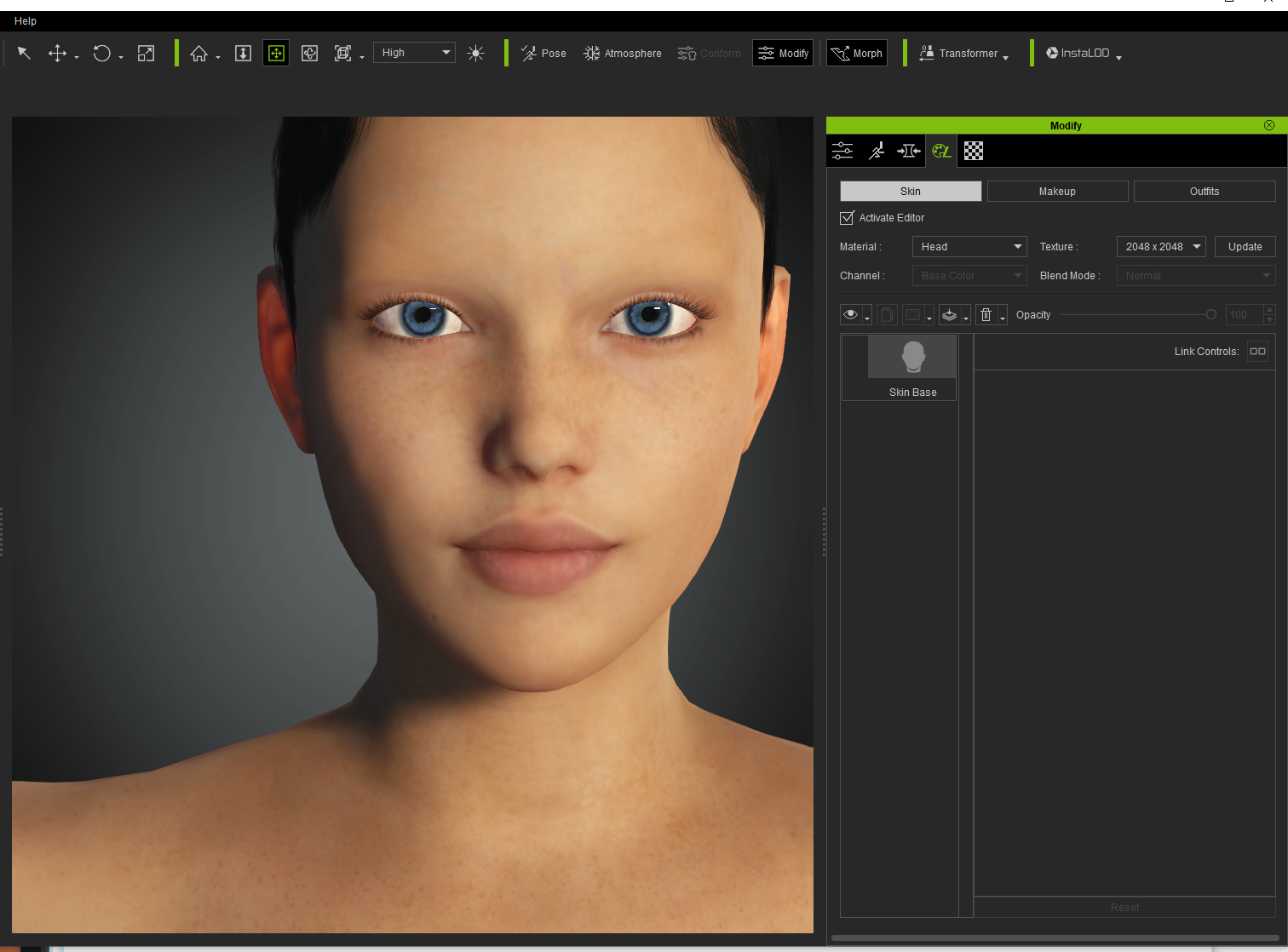The height and width of the screenshot is (952, 1288).
Task: Click the add layer stack icon
Action: pyautogui.click(x=949, y=315)
